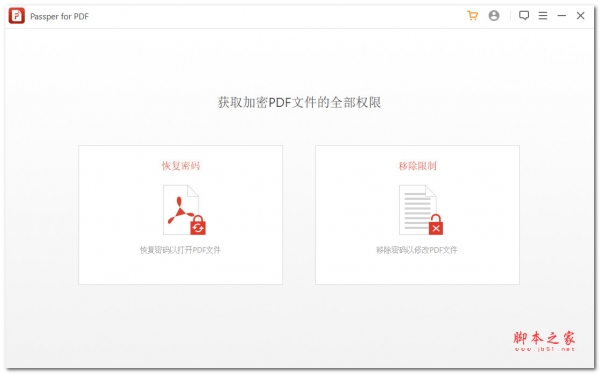The image size is (600, 374).
Task: Click the Passper for PDF title text
Action: point(59,16)
